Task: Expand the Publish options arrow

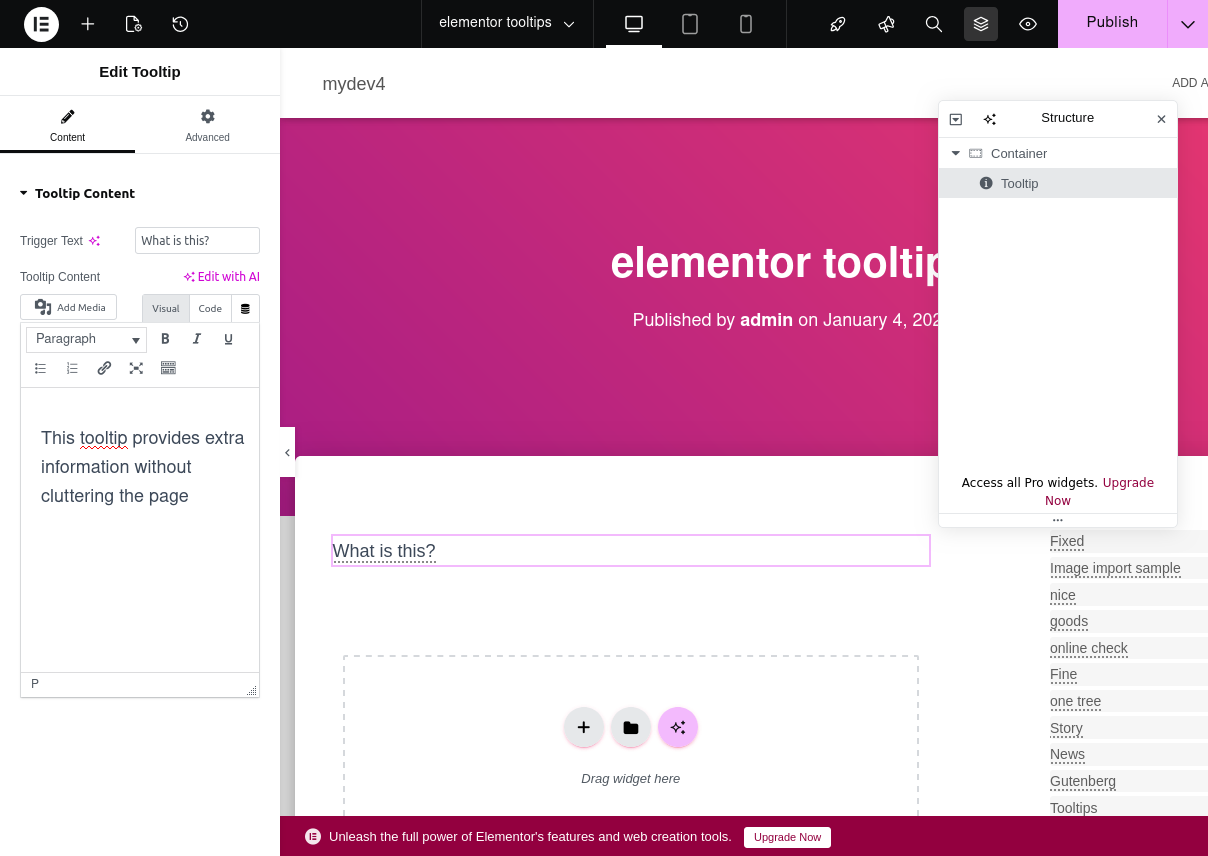Action: click(1187, 24)
